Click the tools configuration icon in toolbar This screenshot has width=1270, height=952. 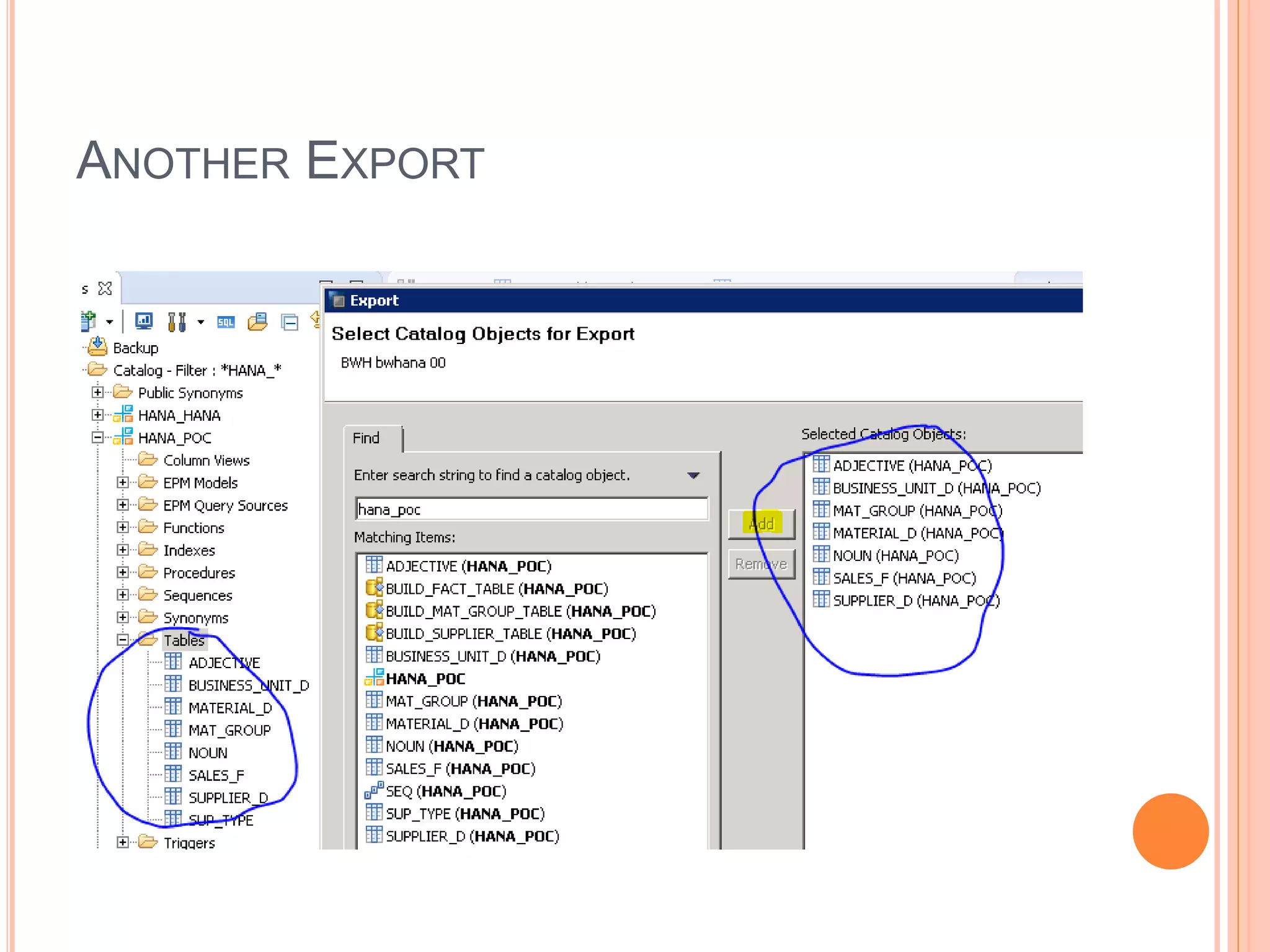[177, 322]
